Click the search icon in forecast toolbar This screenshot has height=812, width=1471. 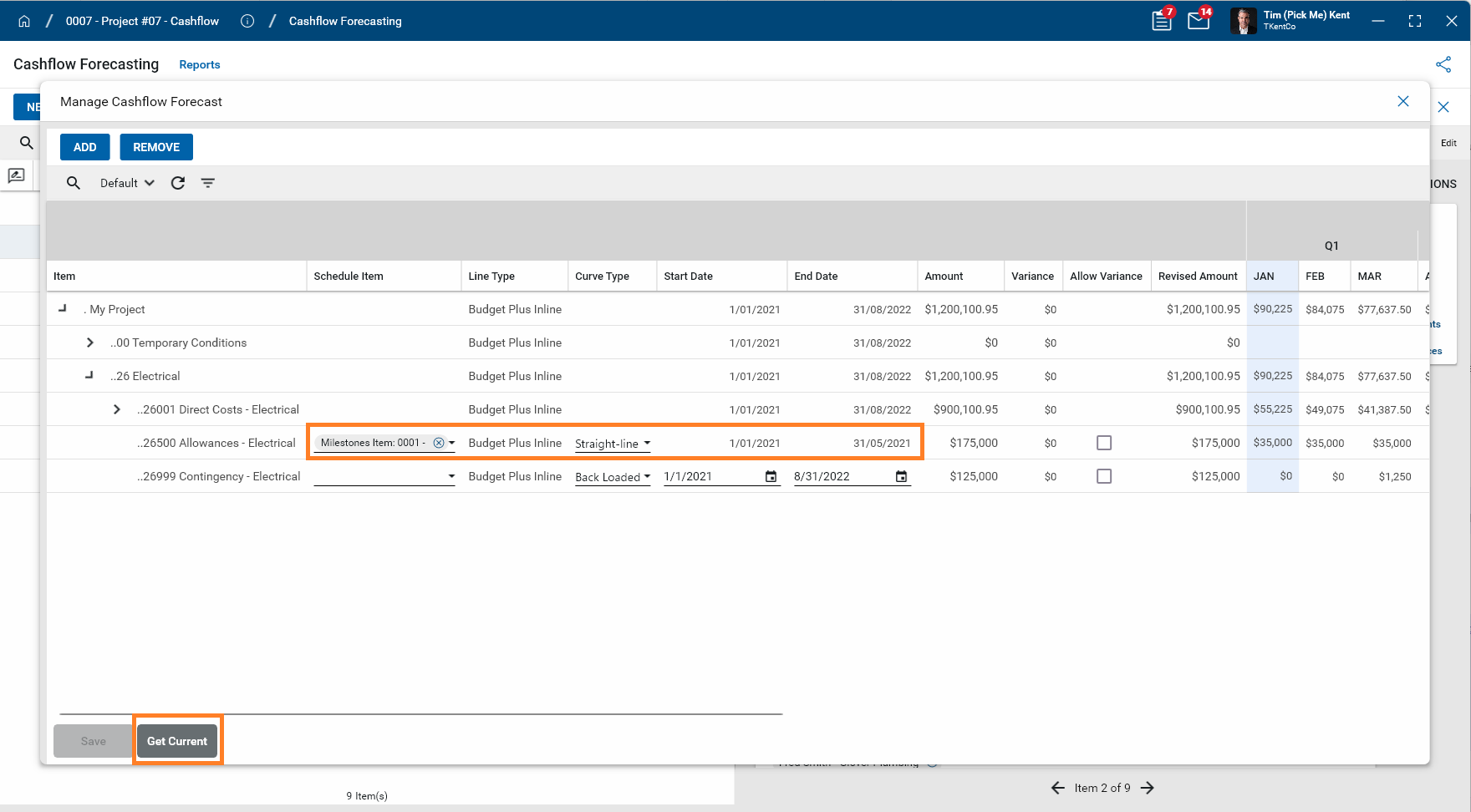click(74, 183)
